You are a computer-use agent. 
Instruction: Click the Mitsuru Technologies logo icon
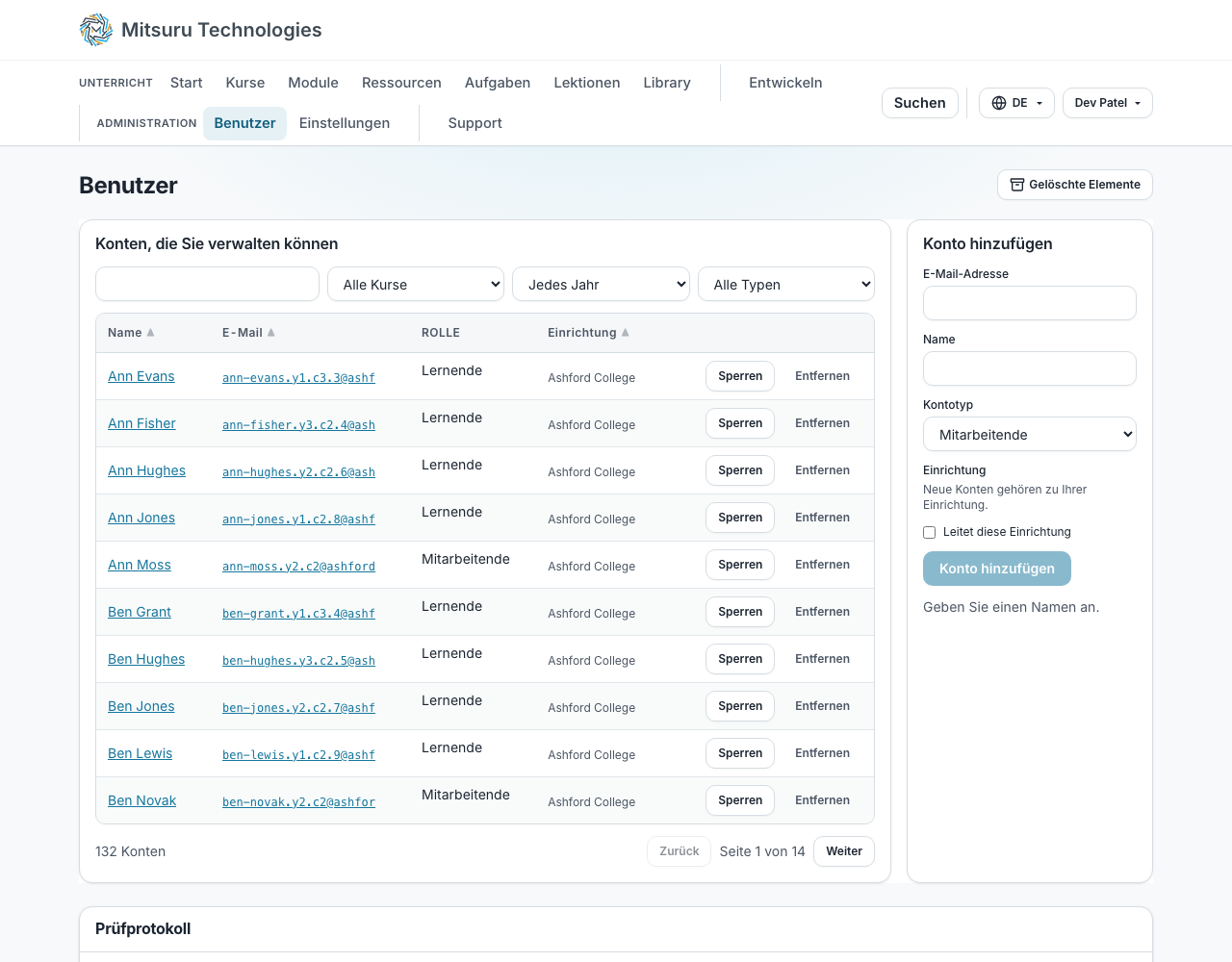tap(96, 30)
